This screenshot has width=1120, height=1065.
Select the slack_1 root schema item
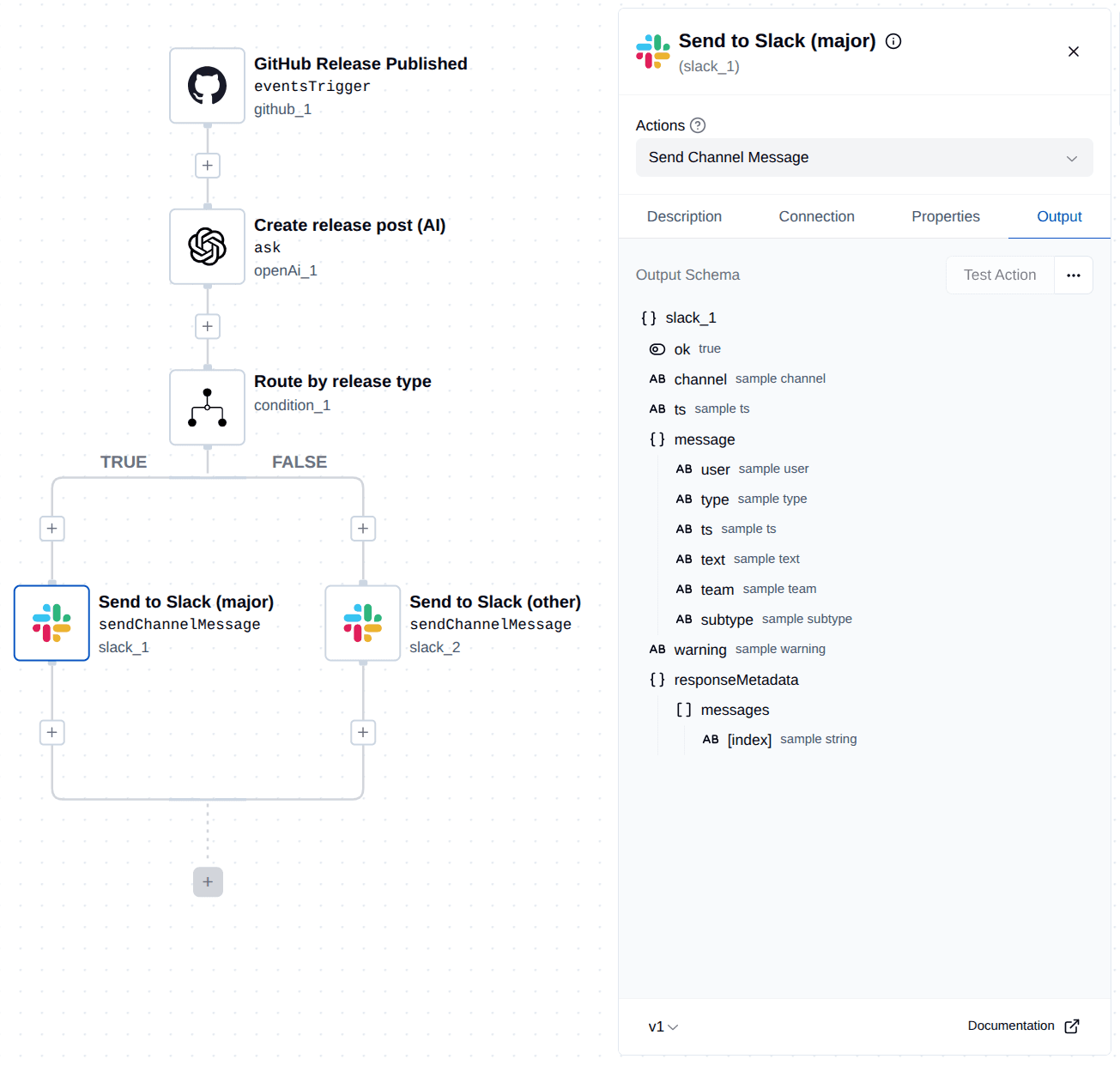click(691, 318)
